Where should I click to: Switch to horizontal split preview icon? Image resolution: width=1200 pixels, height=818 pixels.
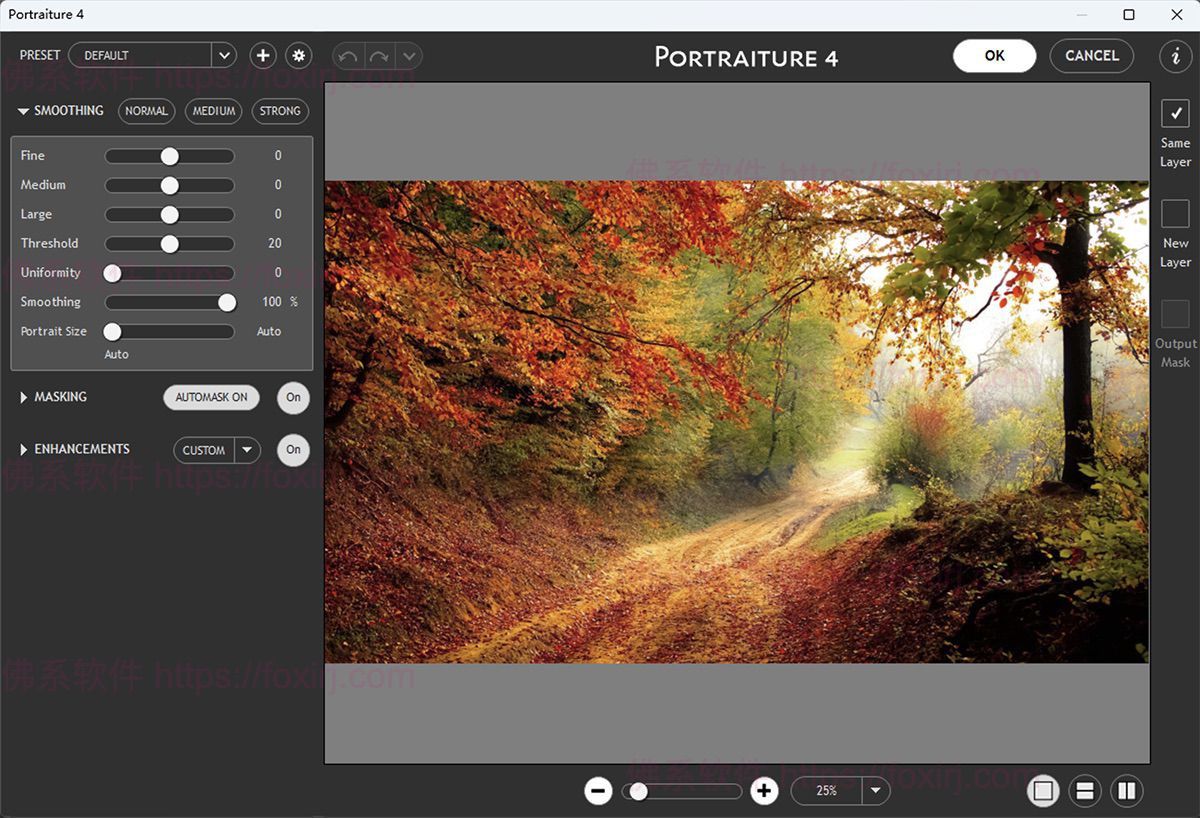click(1084, 791)
